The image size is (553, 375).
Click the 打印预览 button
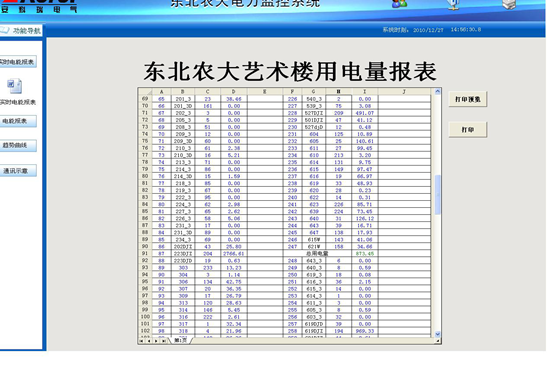click(x=468, y=99)
